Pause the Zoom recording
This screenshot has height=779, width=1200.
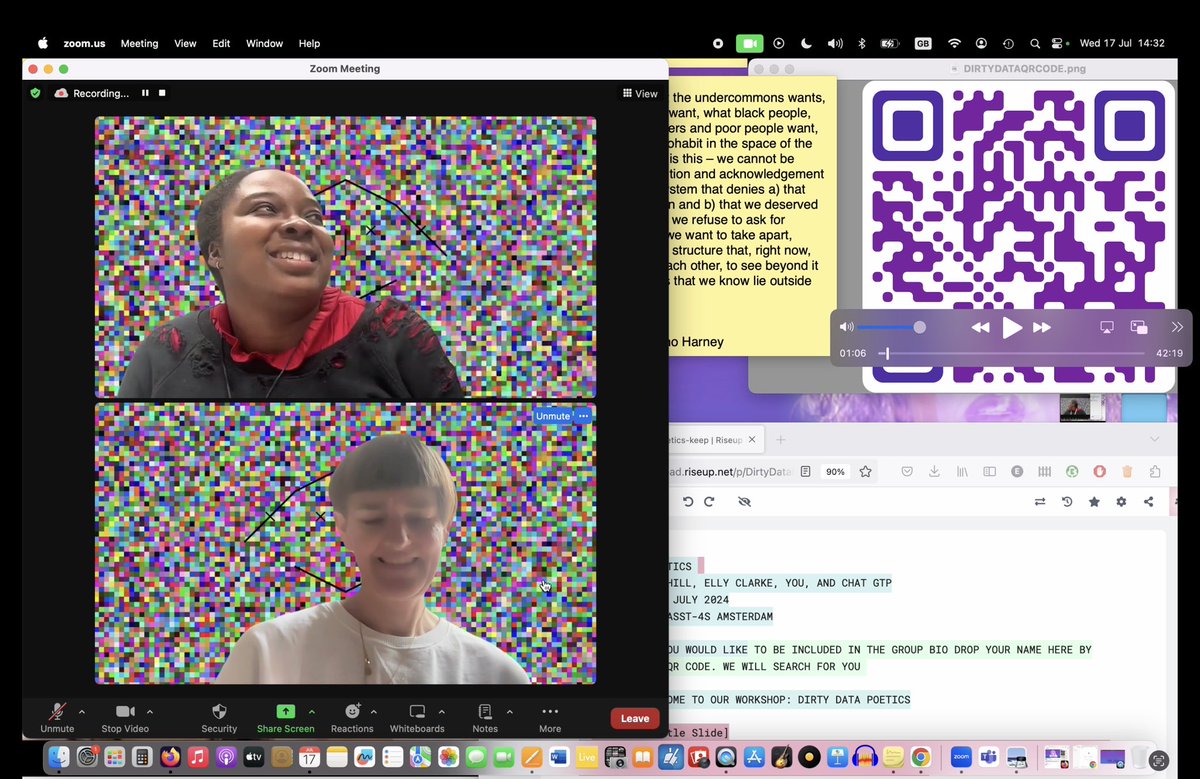145,93
